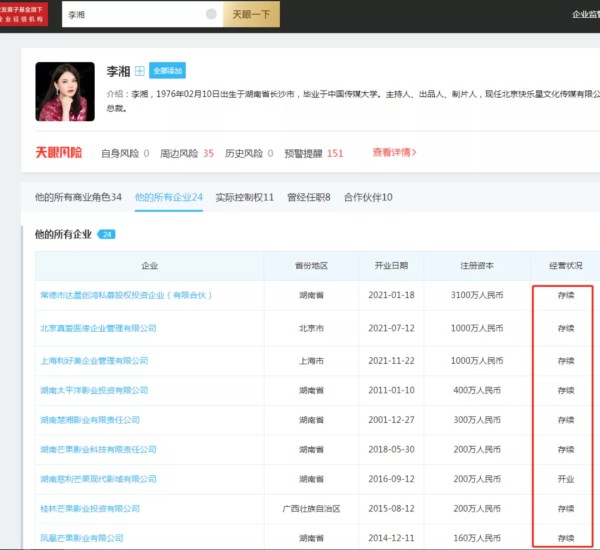Open 查看详情 for risk details
The height and width of the screenshot is (550, 600).
click(x=395, y=152)
